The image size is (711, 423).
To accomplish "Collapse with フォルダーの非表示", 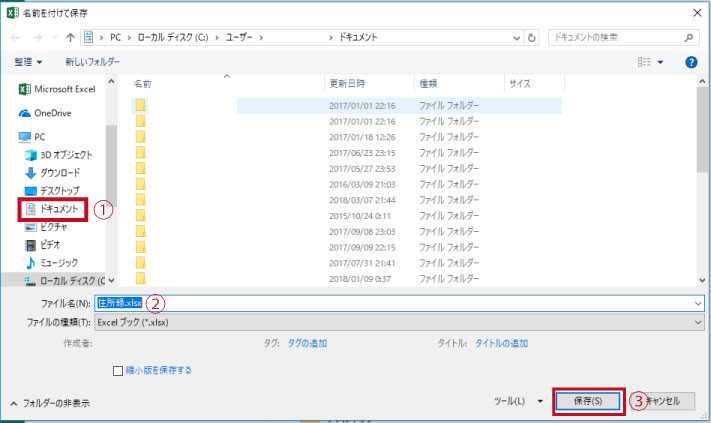I will pos(50,403).
